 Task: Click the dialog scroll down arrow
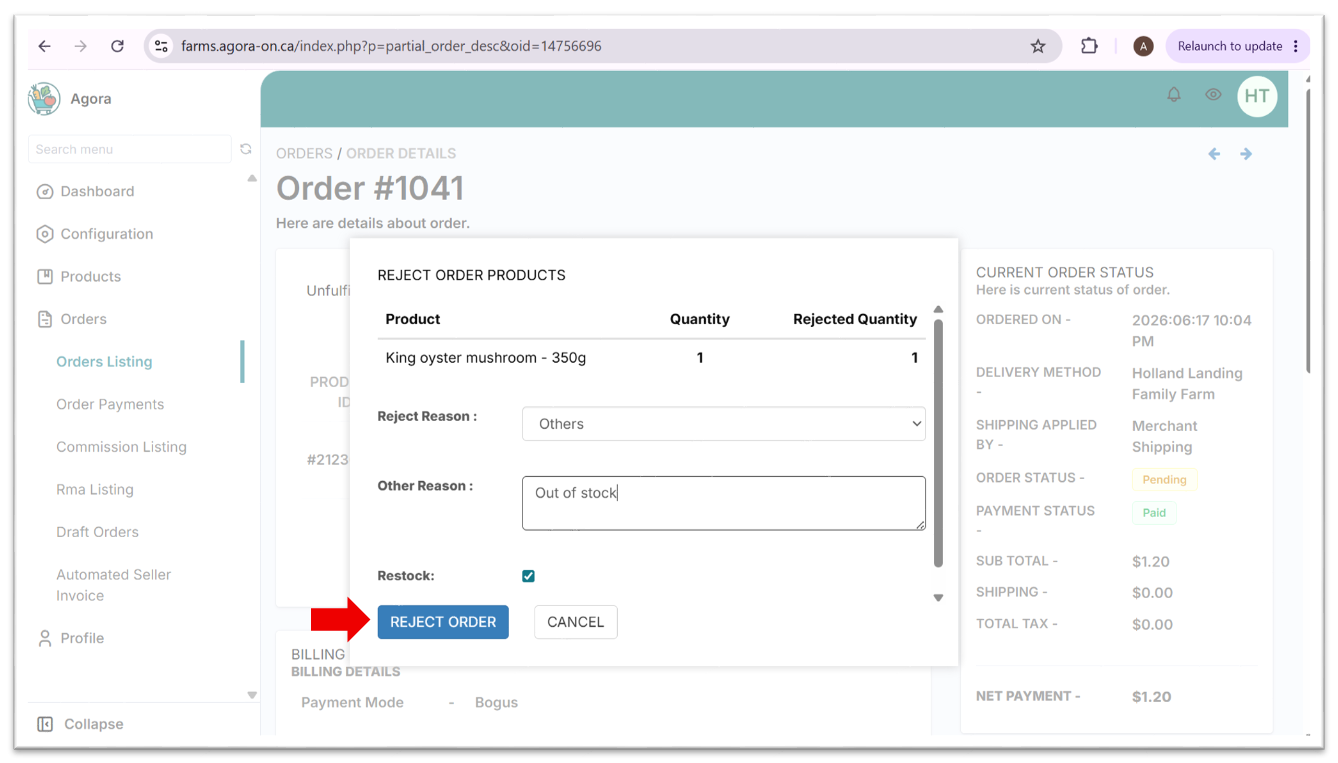pos(938,598)
